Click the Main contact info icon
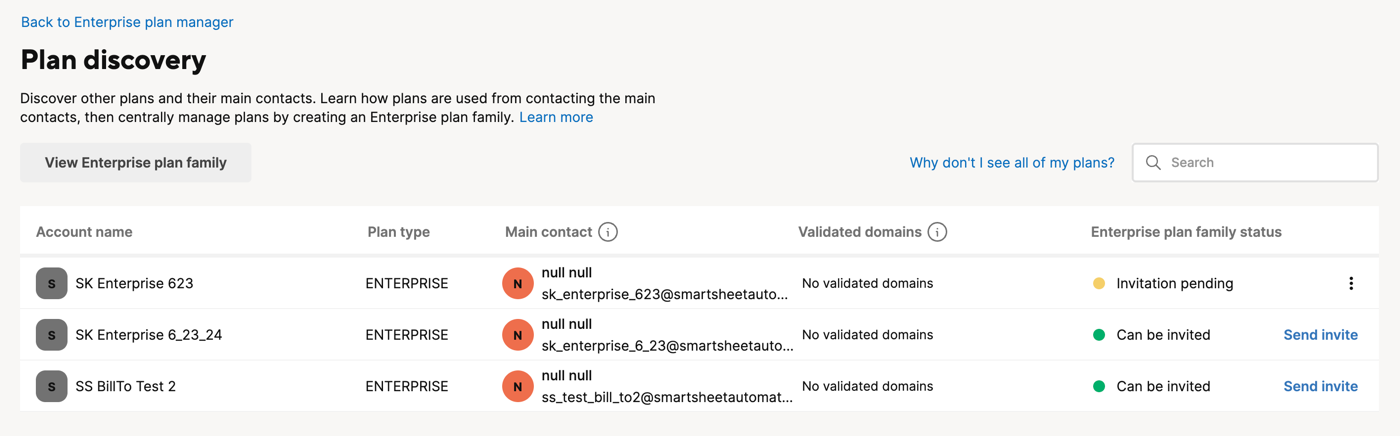The height and width of the screenshot is (436, 1400). click(608, 232)
